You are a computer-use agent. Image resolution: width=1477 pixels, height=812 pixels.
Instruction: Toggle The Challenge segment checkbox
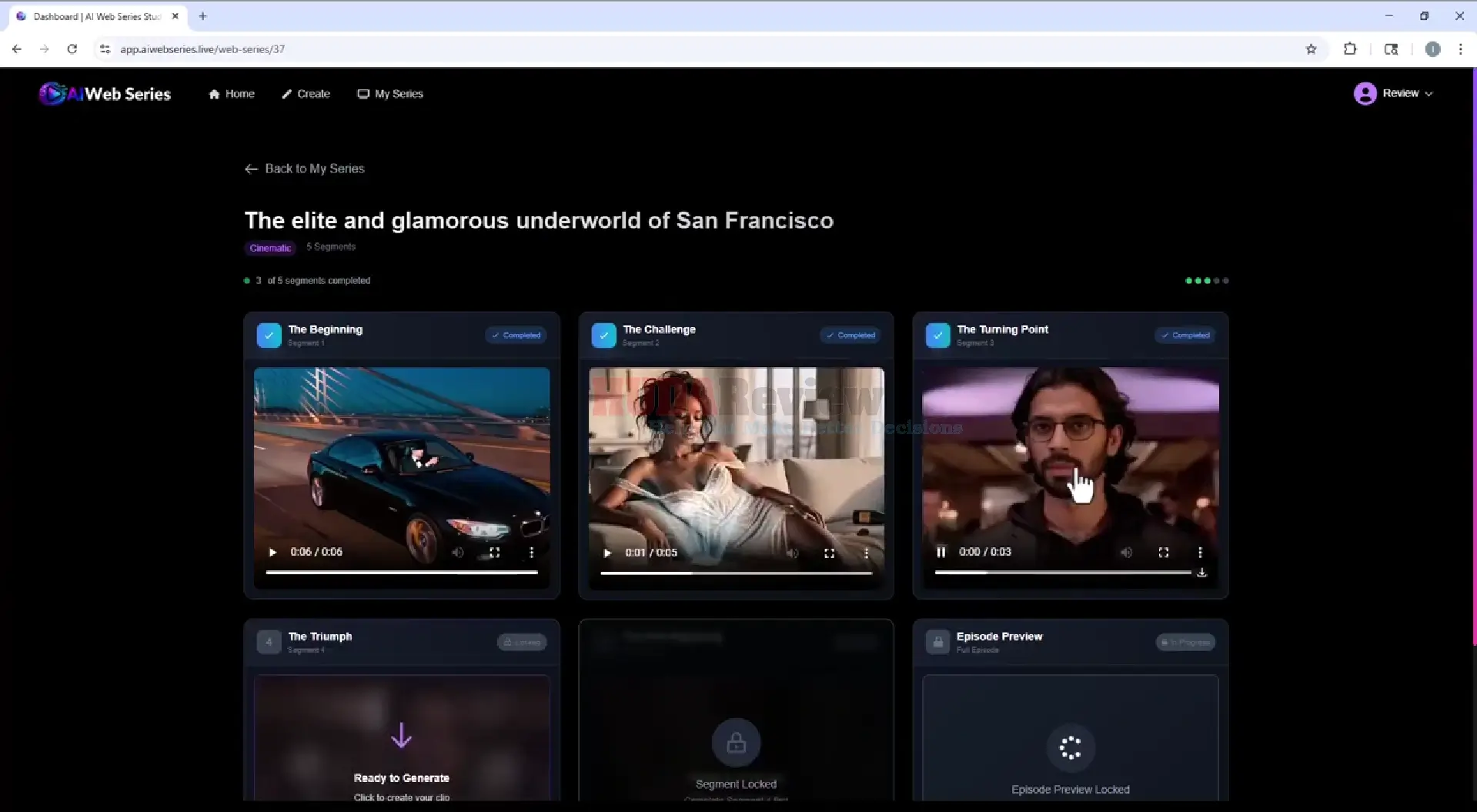(603, 336)
